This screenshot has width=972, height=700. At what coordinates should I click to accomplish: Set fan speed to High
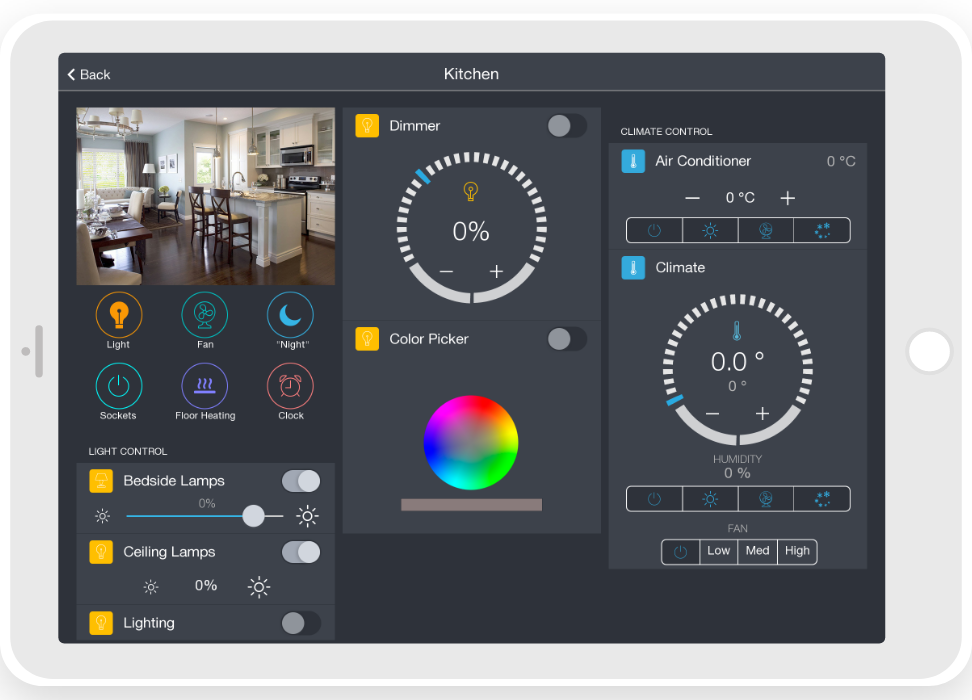click(797, 551)
